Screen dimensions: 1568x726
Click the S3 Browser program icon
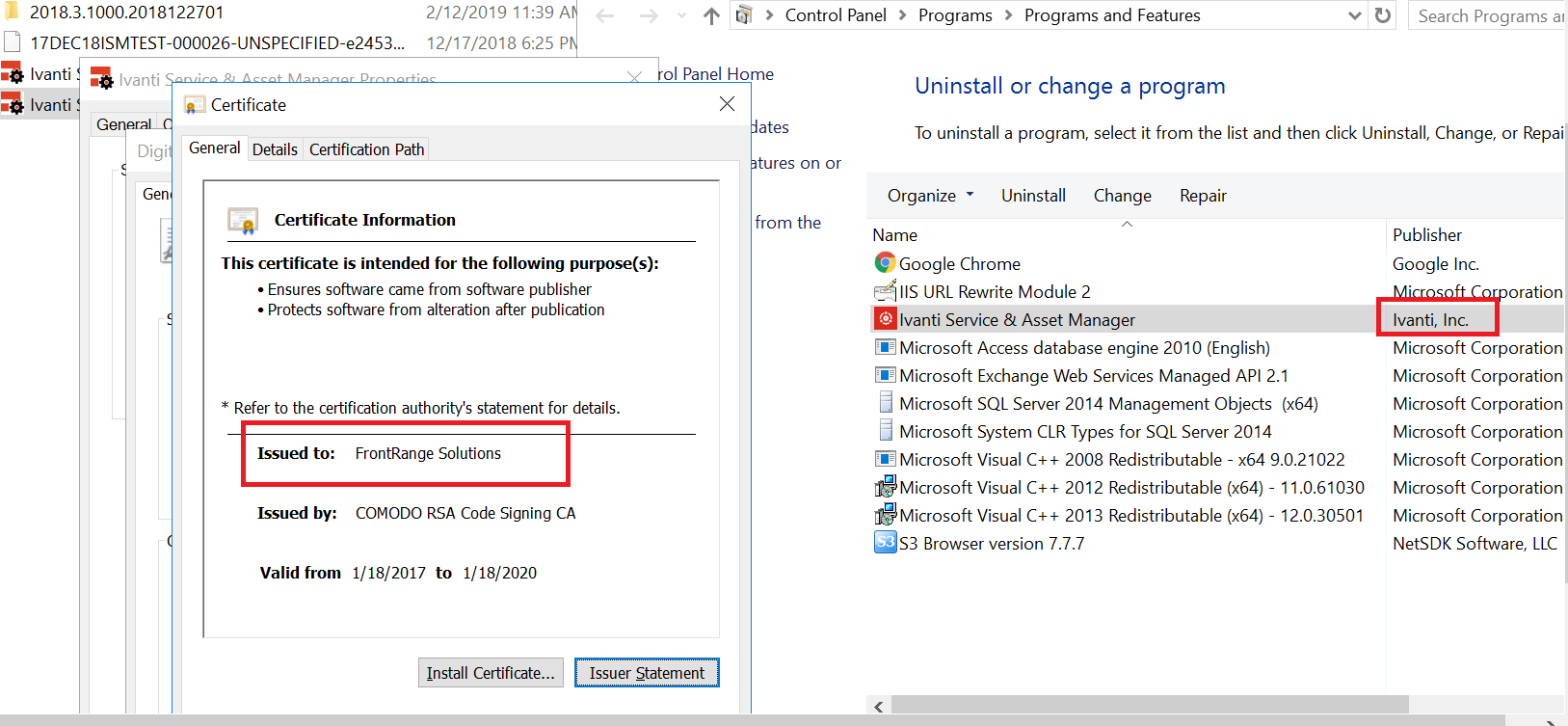pos(885,543)
